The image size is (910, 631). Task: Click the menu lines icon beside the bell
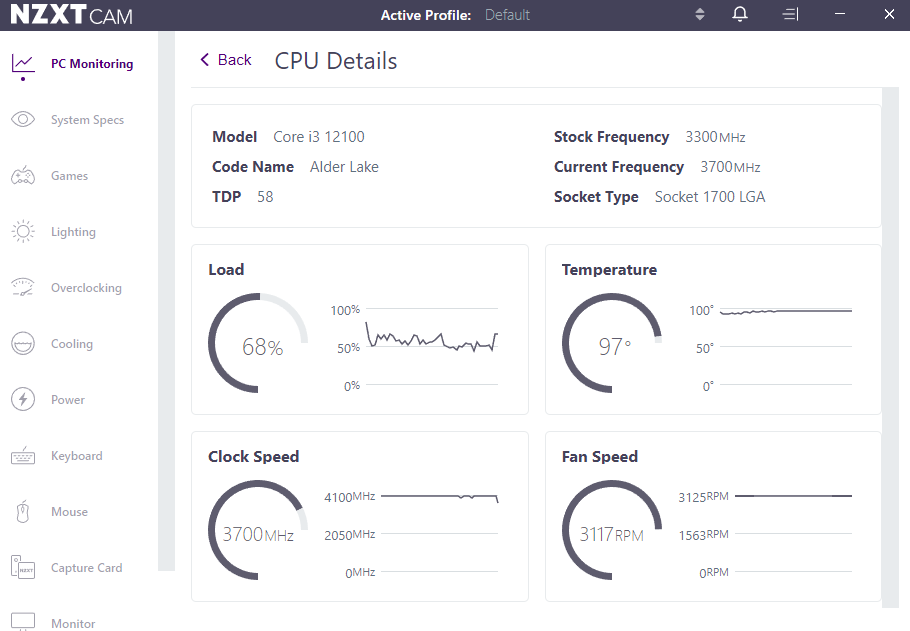point(790,15)
